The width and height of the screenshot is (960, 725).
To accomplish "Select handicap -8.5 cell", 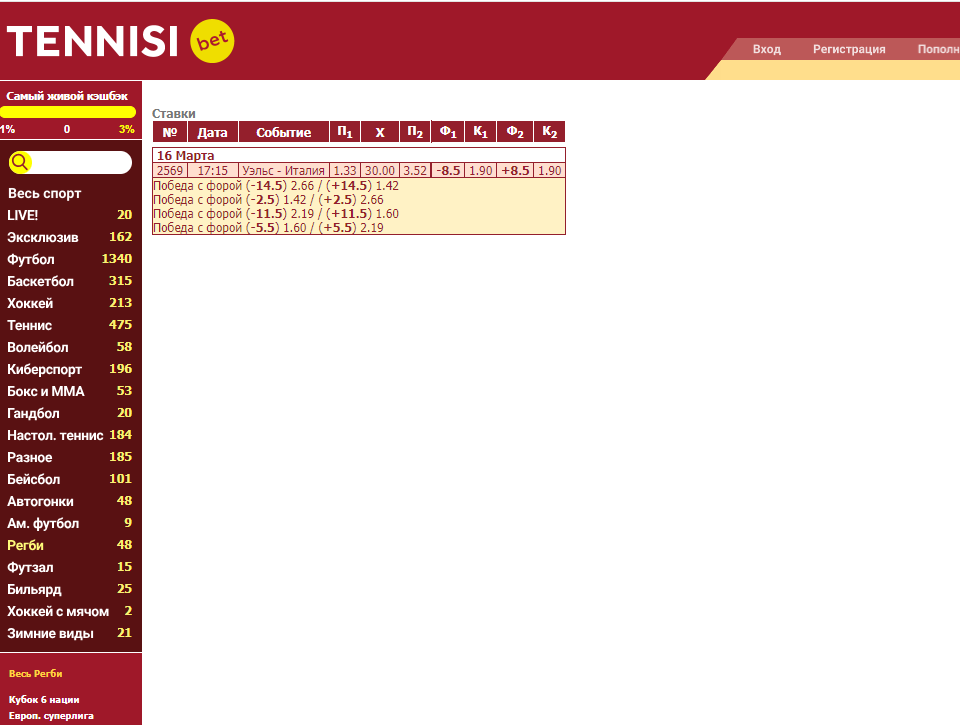I will [x=448, y=171].
